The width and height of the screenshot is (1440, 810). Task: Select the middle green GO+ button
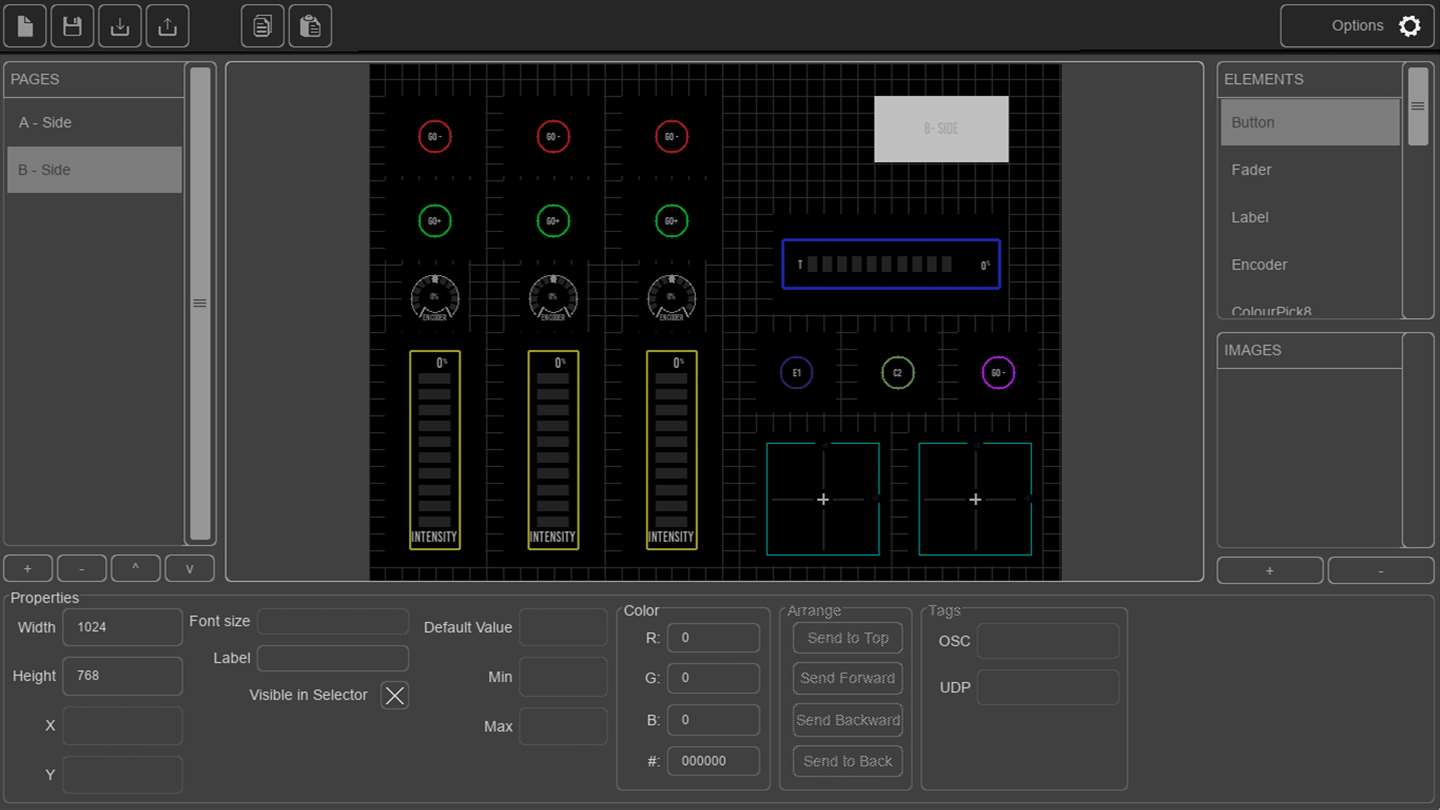tap(553, 221)
